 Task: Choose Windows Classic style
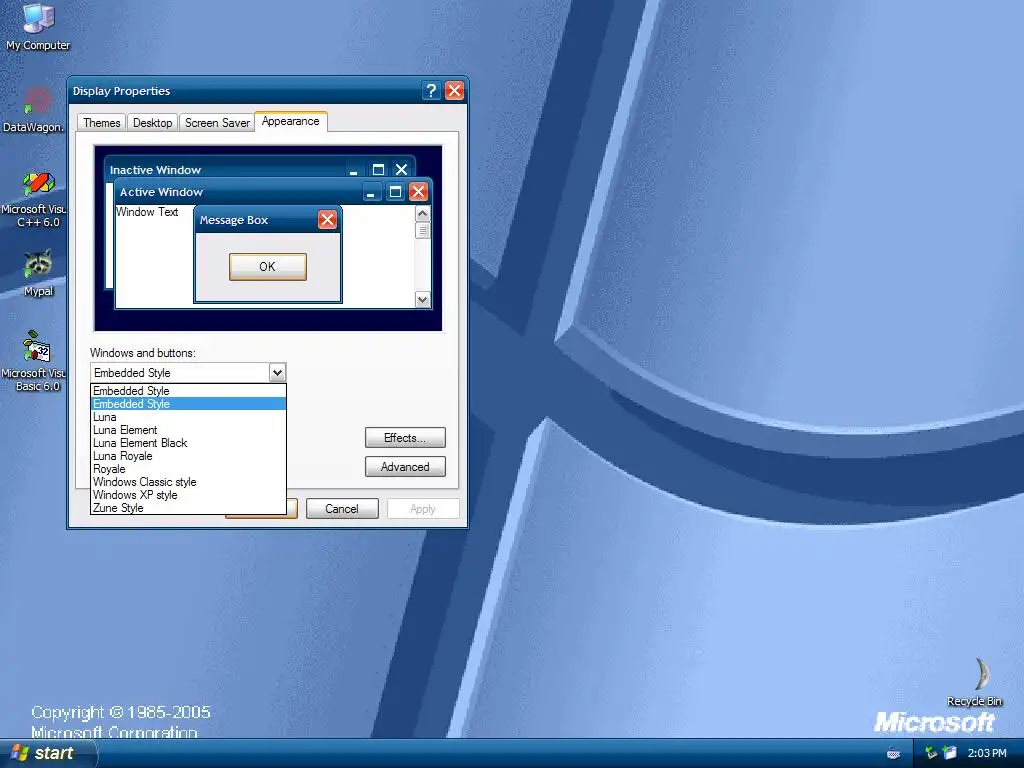(x=188, y=482)
